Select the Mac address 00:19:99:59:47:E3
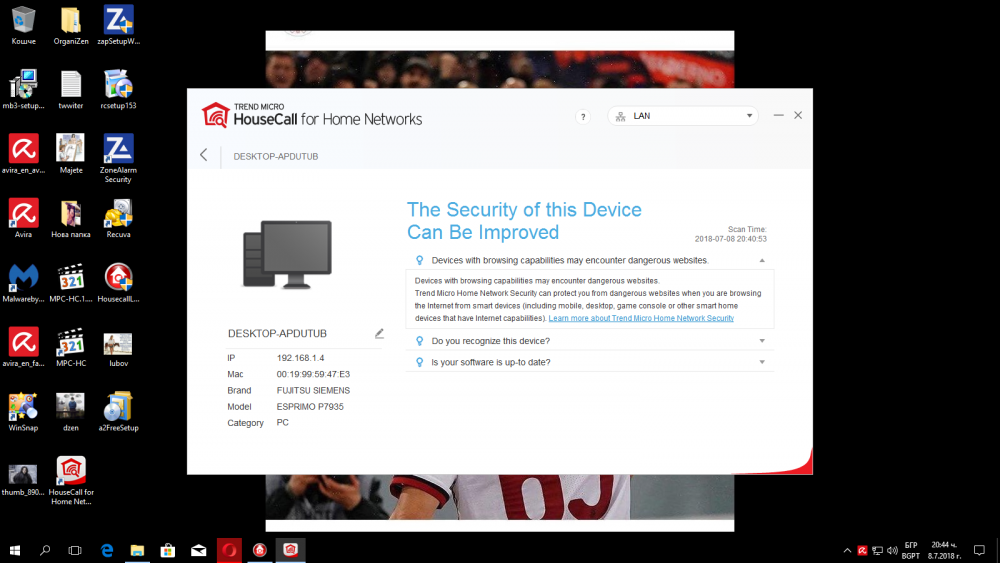The image size is (1000, 563). click(313, 374)
